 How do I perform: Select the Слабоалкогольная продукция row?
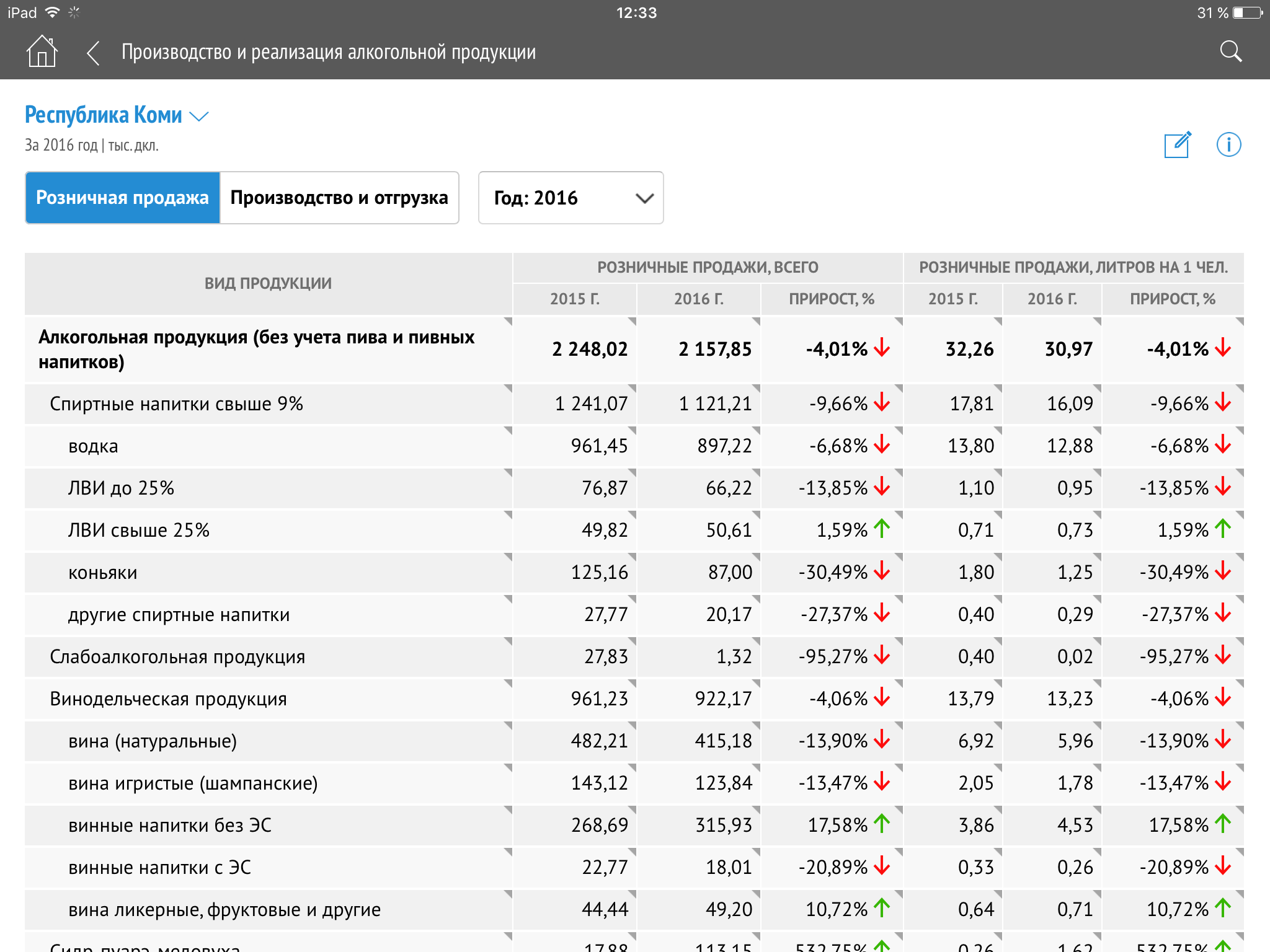click(177, 657)
